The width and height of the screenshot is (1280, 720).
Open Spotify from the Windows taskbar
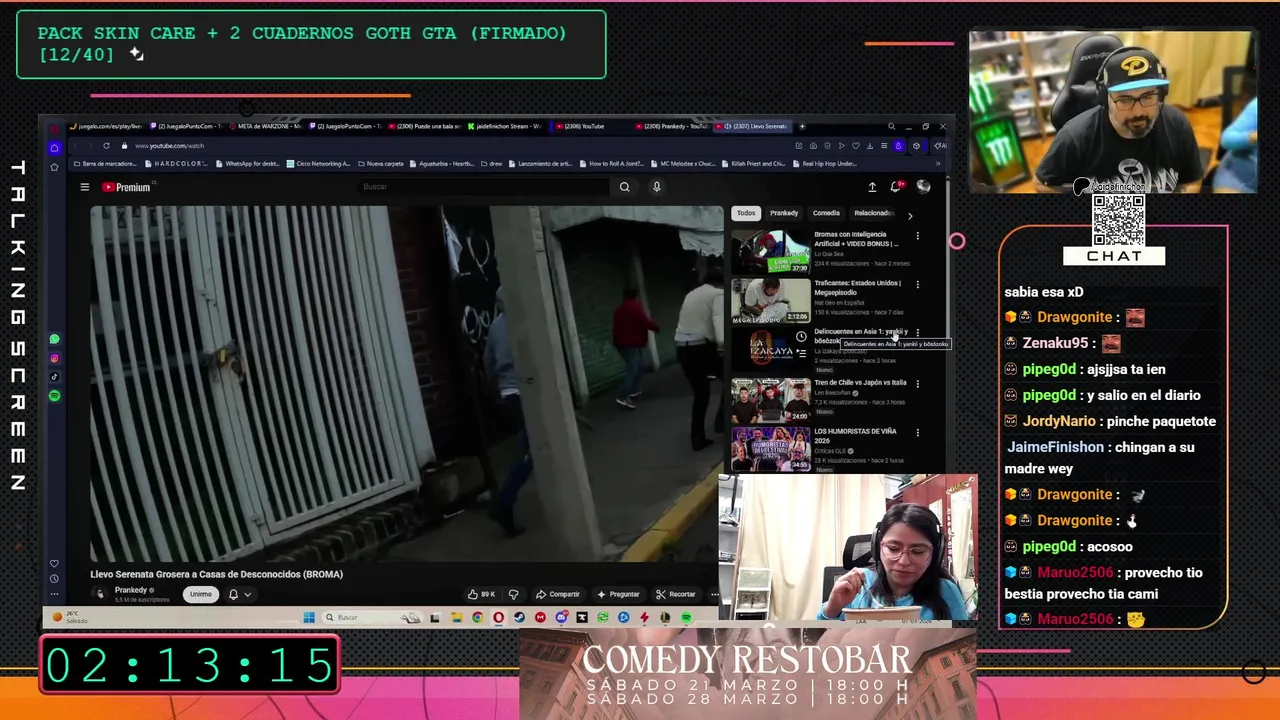coord(686,617)
